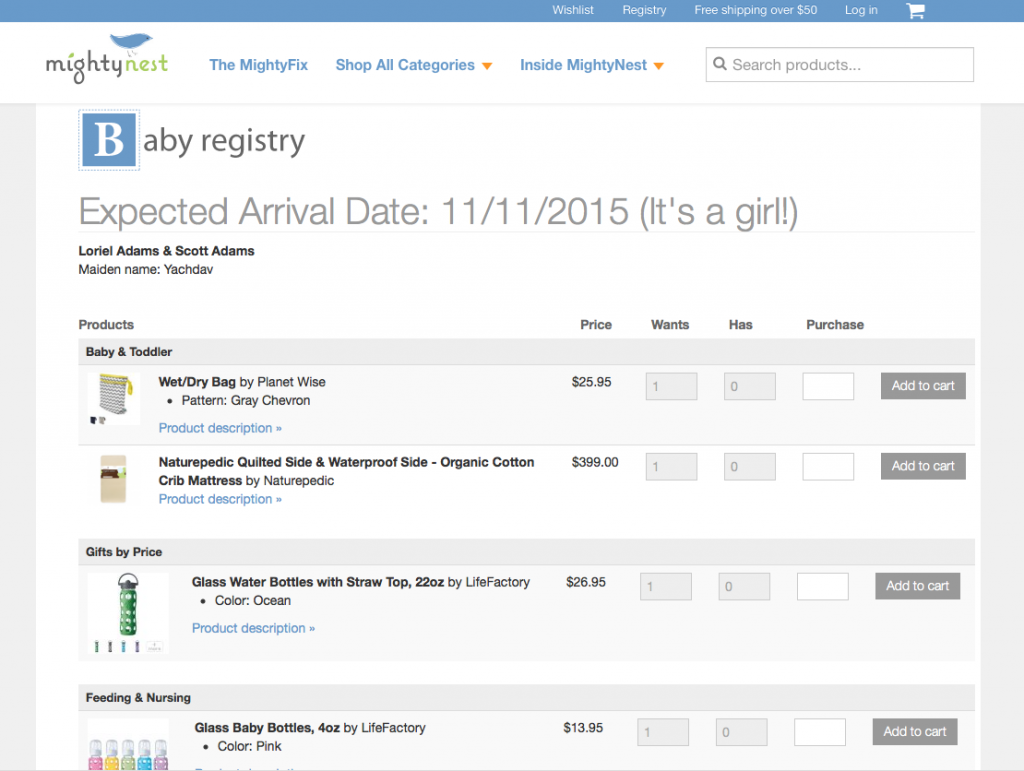The width and height of the screenshot is (1024, 771).
Task: Click 'Wet/Dry Bag' product title
Action: coord(197,382)
